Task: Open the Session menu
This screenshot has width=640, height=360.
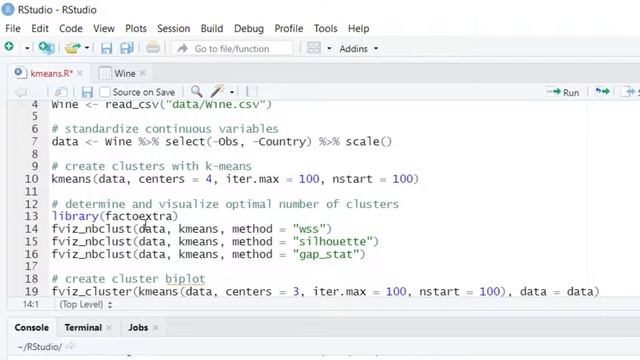Action: pyautogui.click(x=173, y=29)
